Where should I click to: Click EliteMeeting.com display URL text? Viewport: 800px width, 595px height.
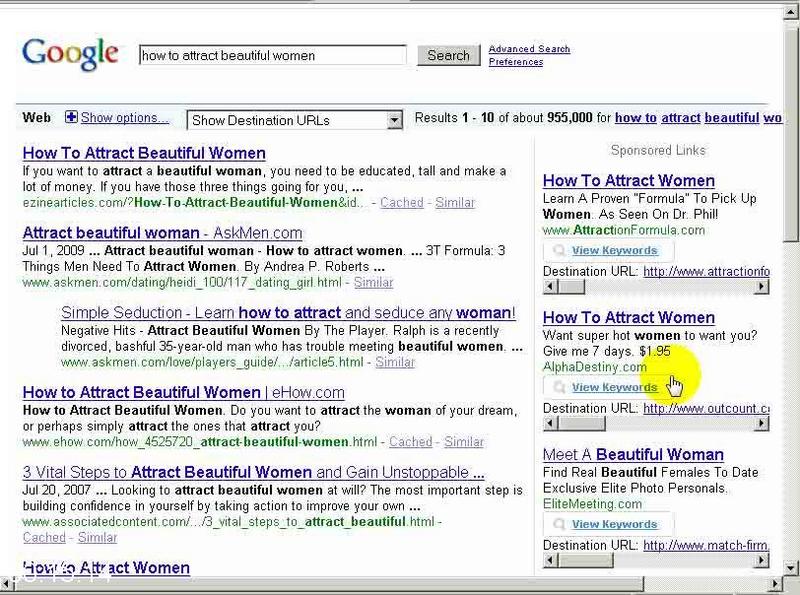592,504
